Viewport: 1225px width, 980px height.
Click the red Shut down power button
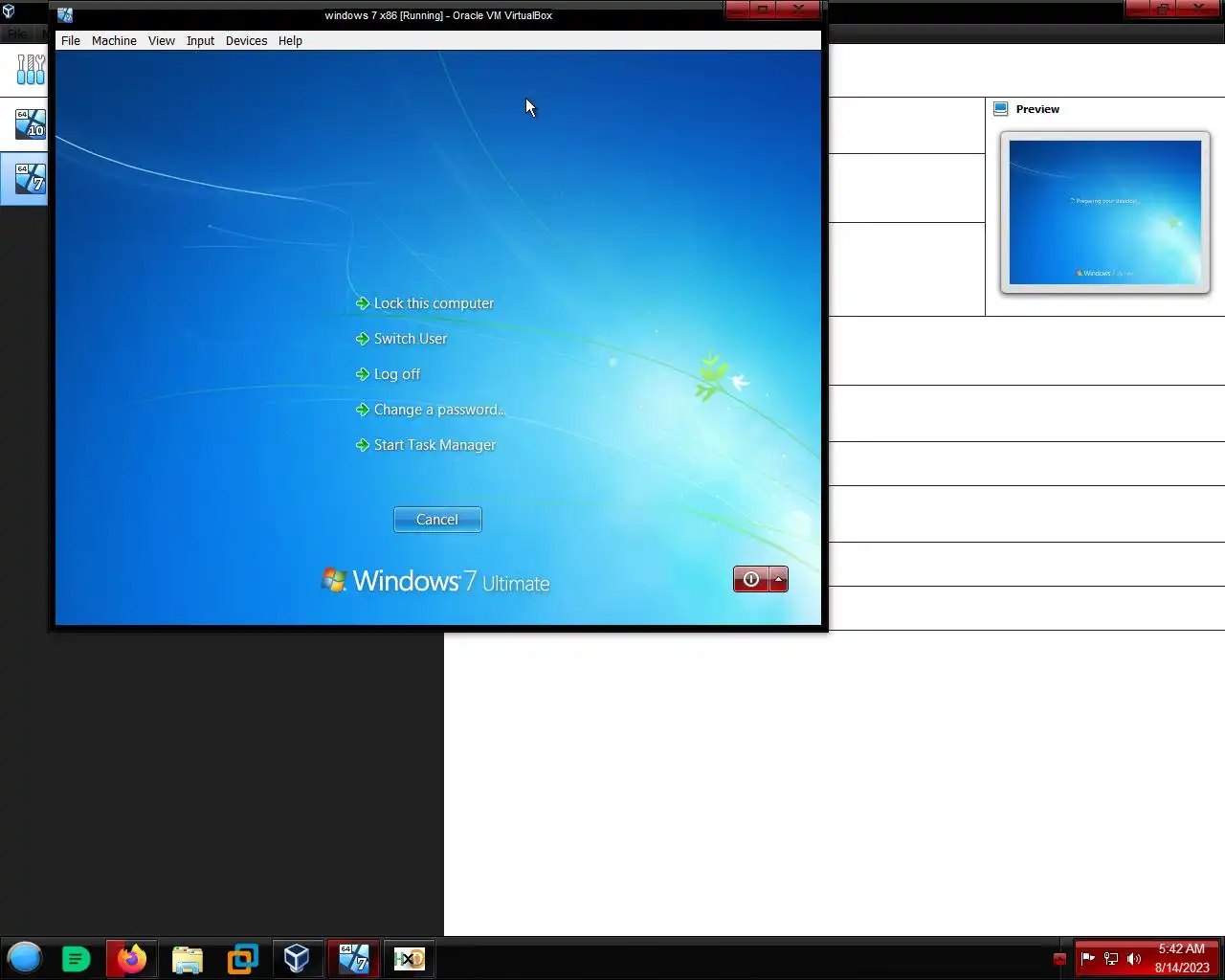[751, 579]
